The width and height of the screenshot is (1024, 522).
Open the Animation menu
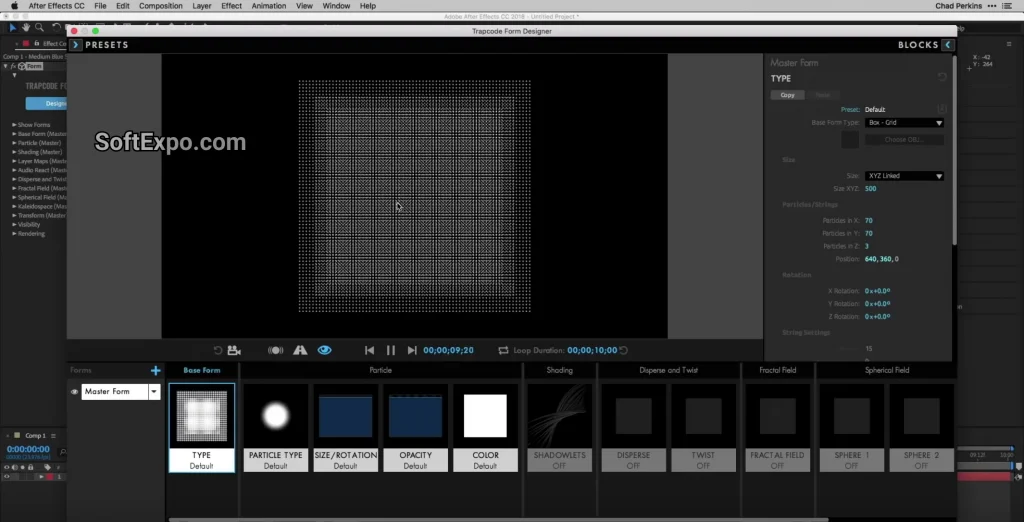(268, 6)
